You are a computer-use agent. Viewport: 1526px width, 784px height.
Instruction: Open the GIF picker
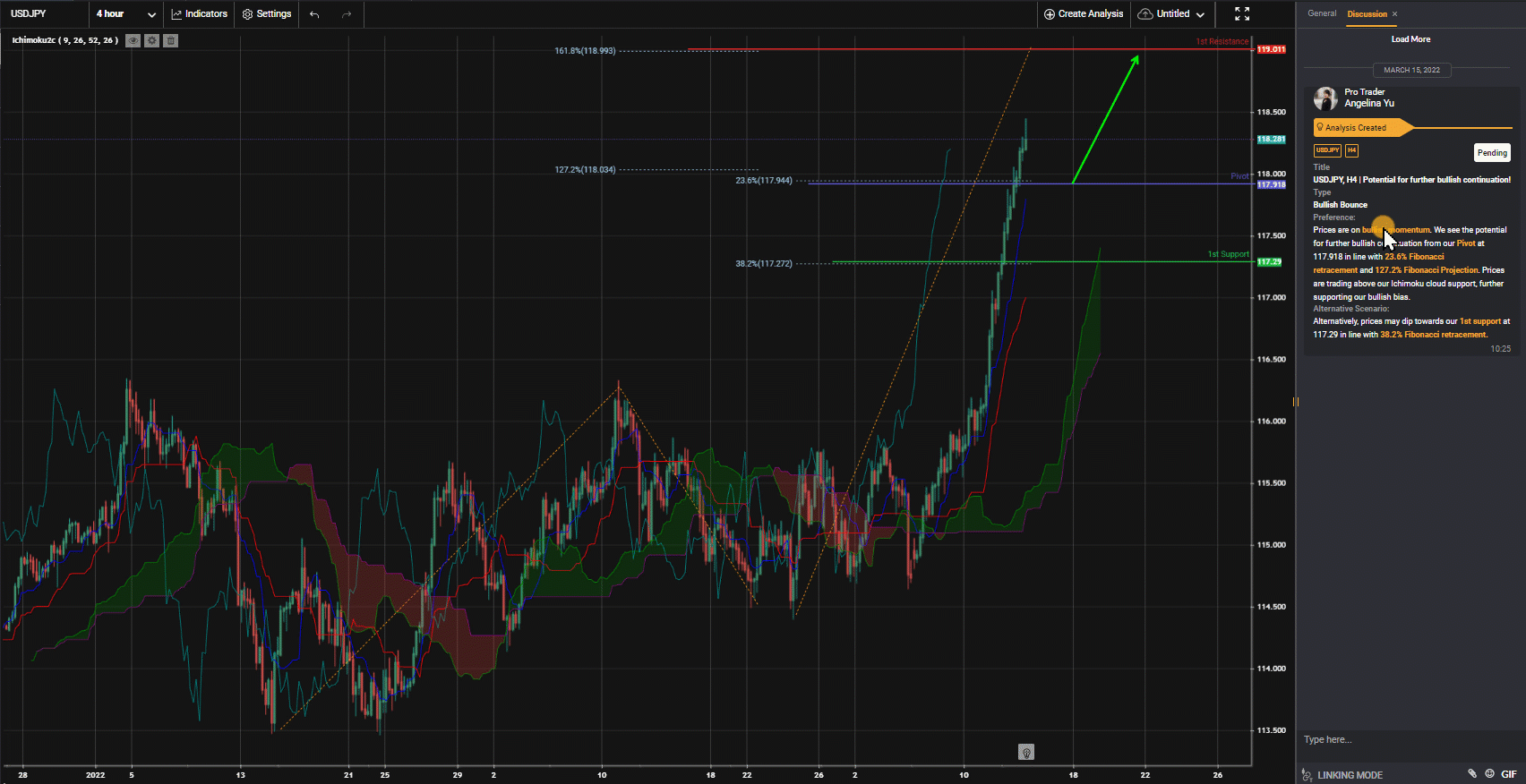pos(1509,775)
